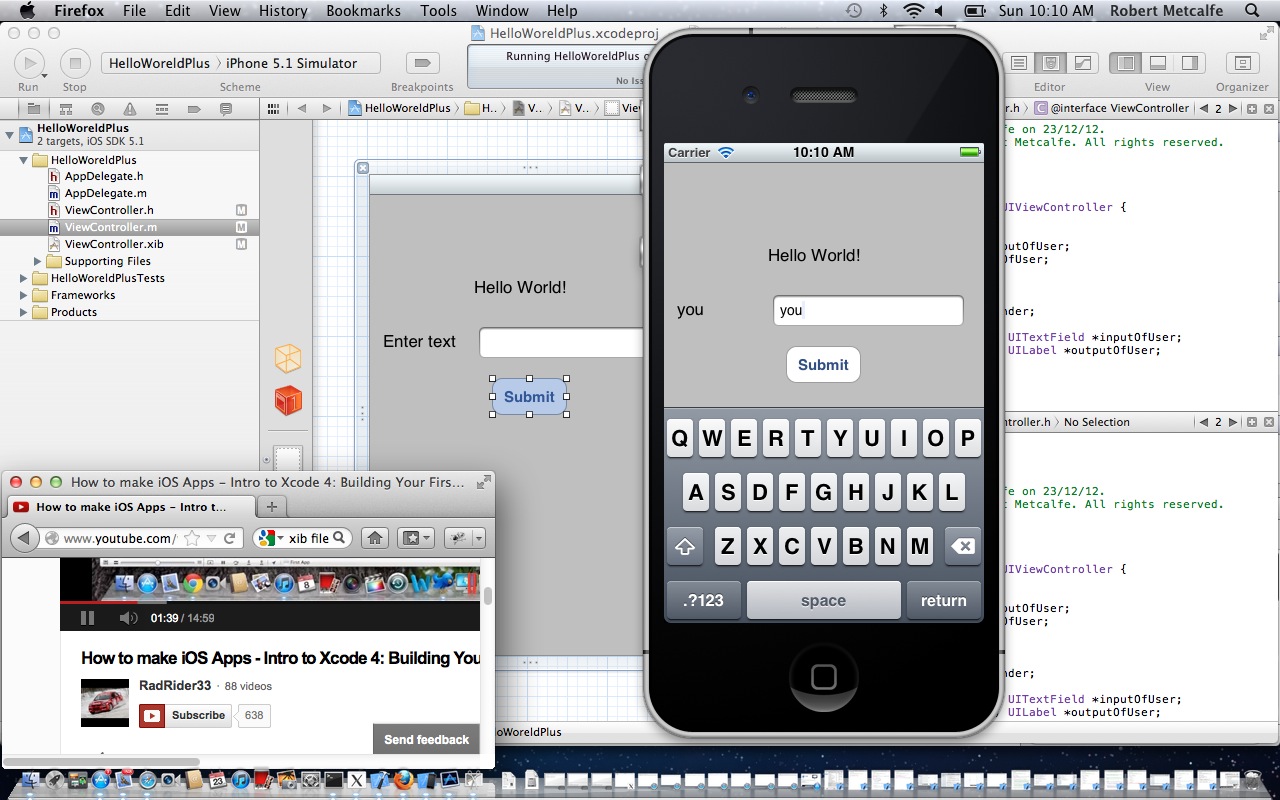Select Version editor mode
The width and height of the screenshot is (1280, 800).
point(1082,63)
